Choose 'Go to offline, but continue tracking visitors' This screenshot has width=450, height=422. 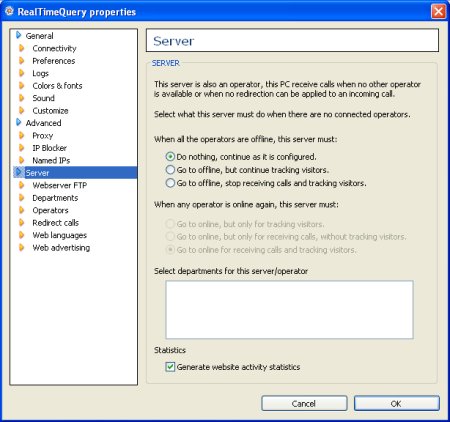click(170, 170)
